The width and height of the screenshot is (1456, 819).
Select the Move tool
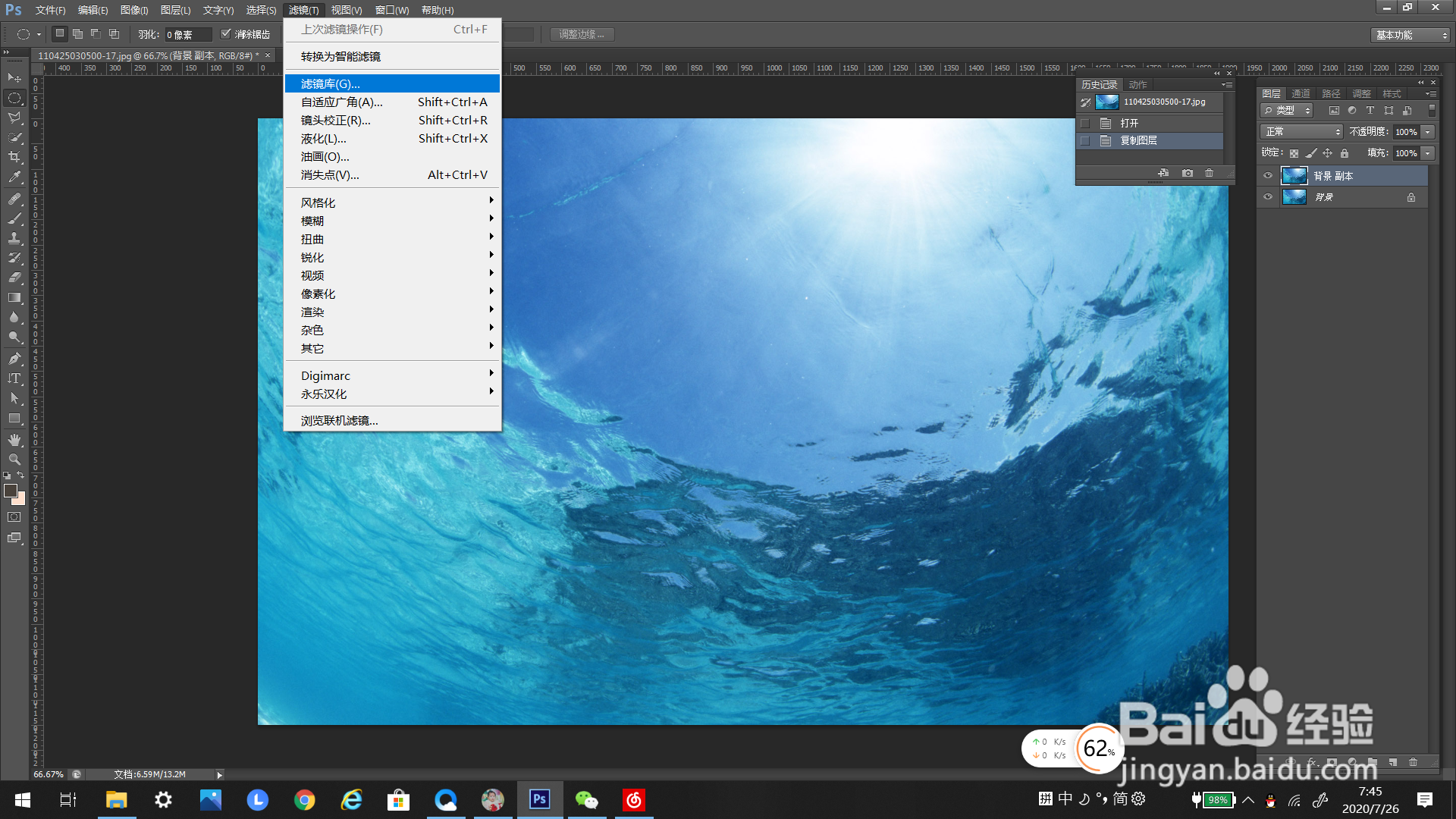[x=14, y=78]
